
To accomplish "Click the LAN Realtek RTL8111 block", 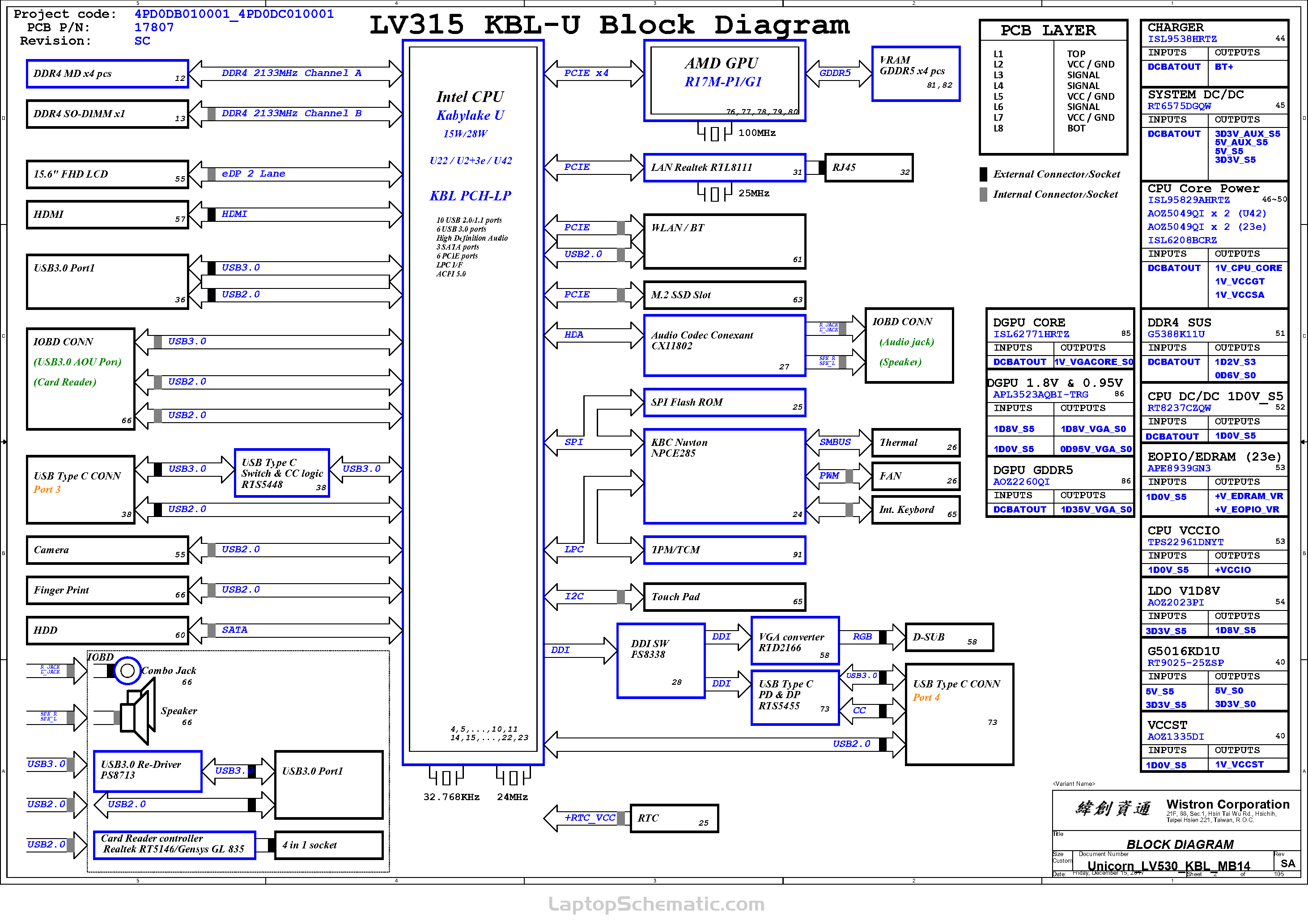I will (725, 167).
